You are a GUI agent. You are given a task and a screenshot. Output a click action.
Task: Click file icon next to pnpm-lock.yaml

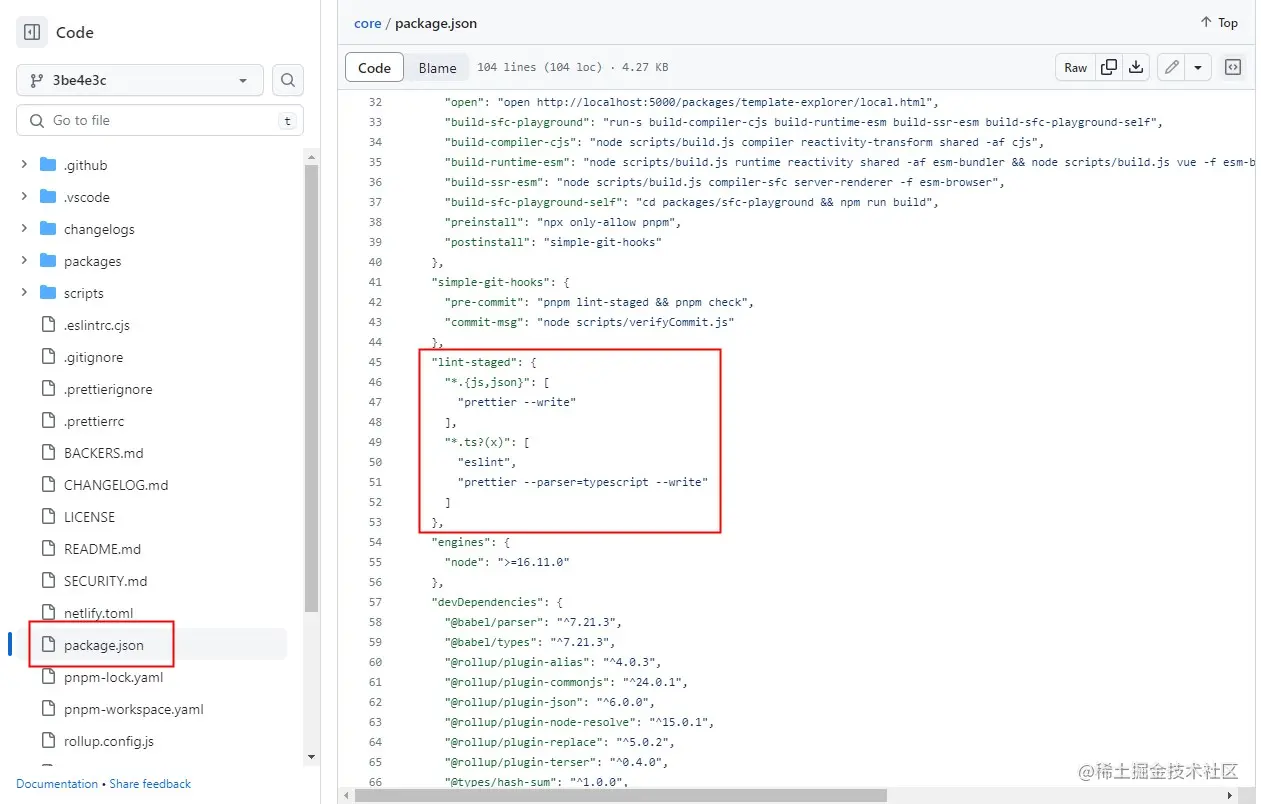48,677
